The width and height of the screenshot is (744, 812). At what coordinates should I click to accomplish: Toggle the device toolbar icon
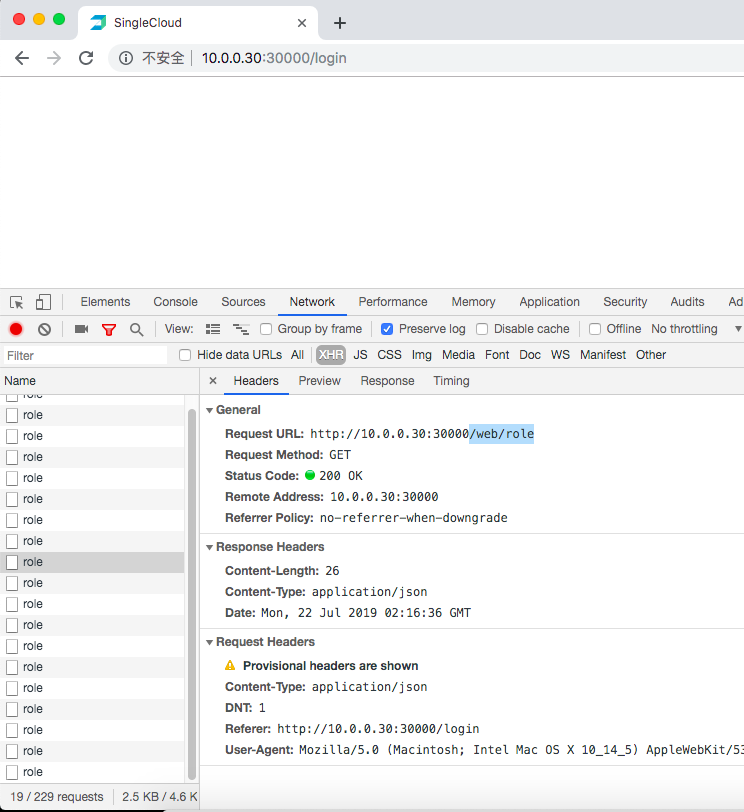43,302
